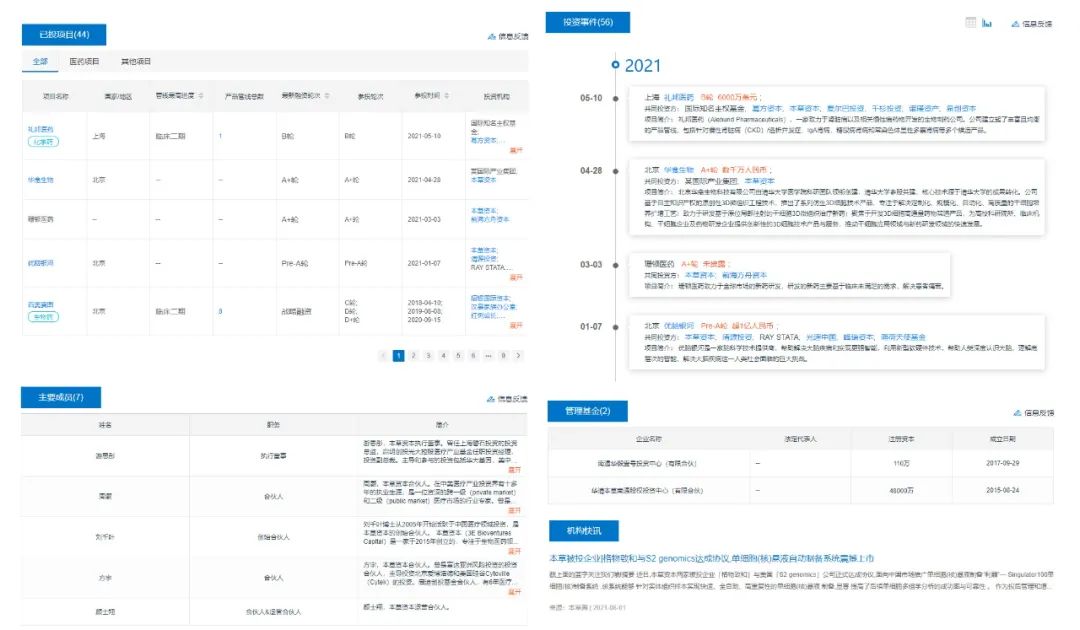This screenshot has height=630, width=1080.
Task: Switch investment events to table view icon
Action: pos(970,23)
